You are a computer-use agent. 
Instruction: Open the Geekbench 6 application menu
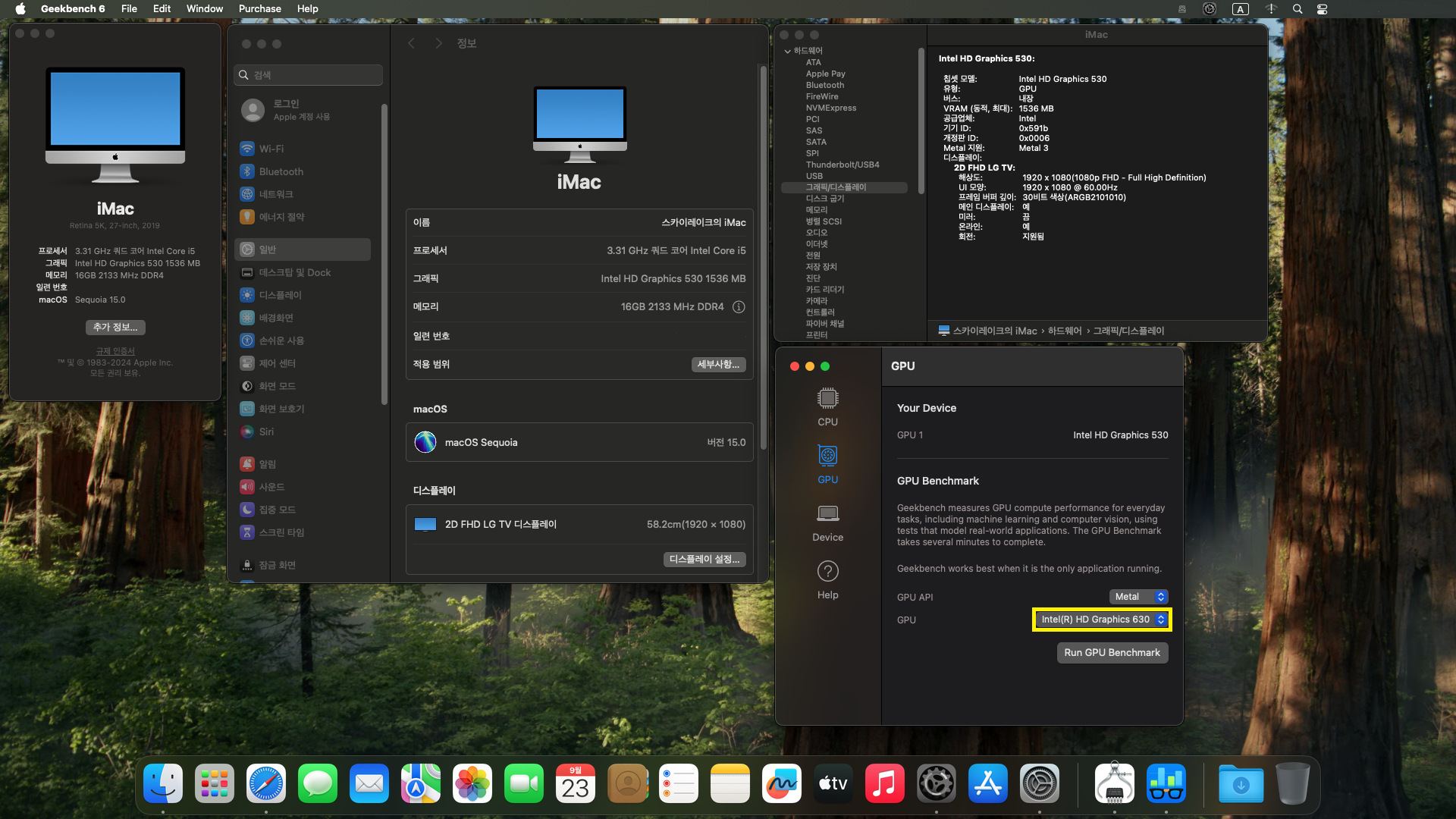(x=73, y=9)
